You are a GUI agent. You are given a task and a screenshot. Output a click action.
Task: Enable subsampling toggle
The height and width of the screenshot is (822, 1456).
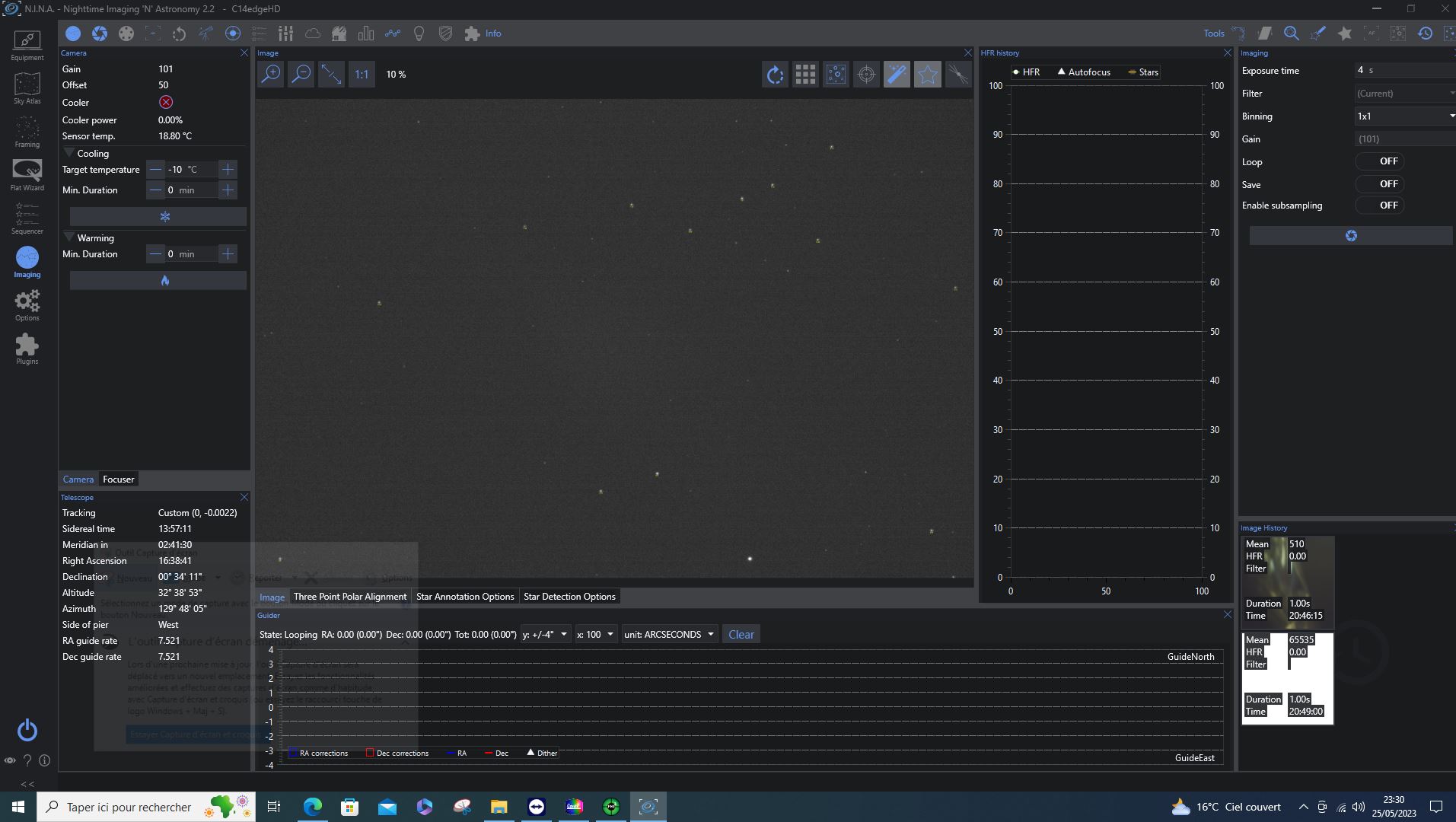tap(1380, 205)
